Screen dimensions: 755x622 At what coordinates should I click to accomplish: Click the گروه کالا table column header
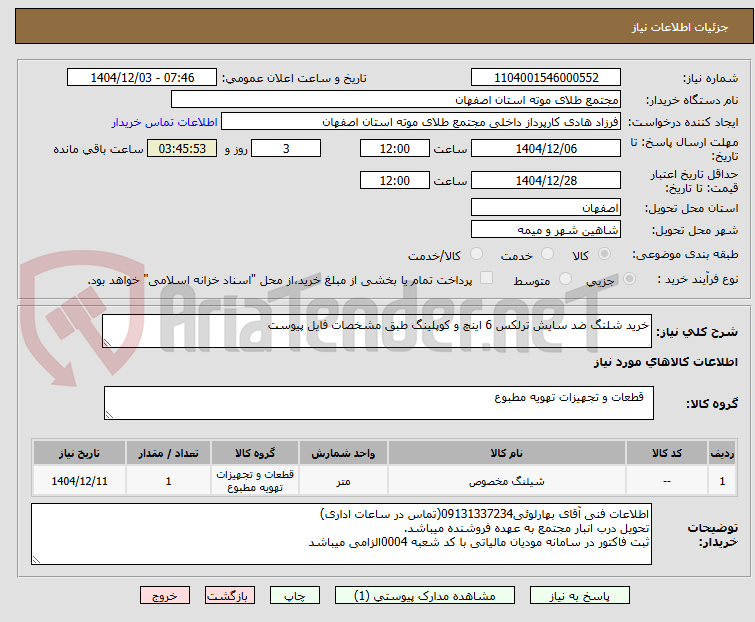(255, 453)
